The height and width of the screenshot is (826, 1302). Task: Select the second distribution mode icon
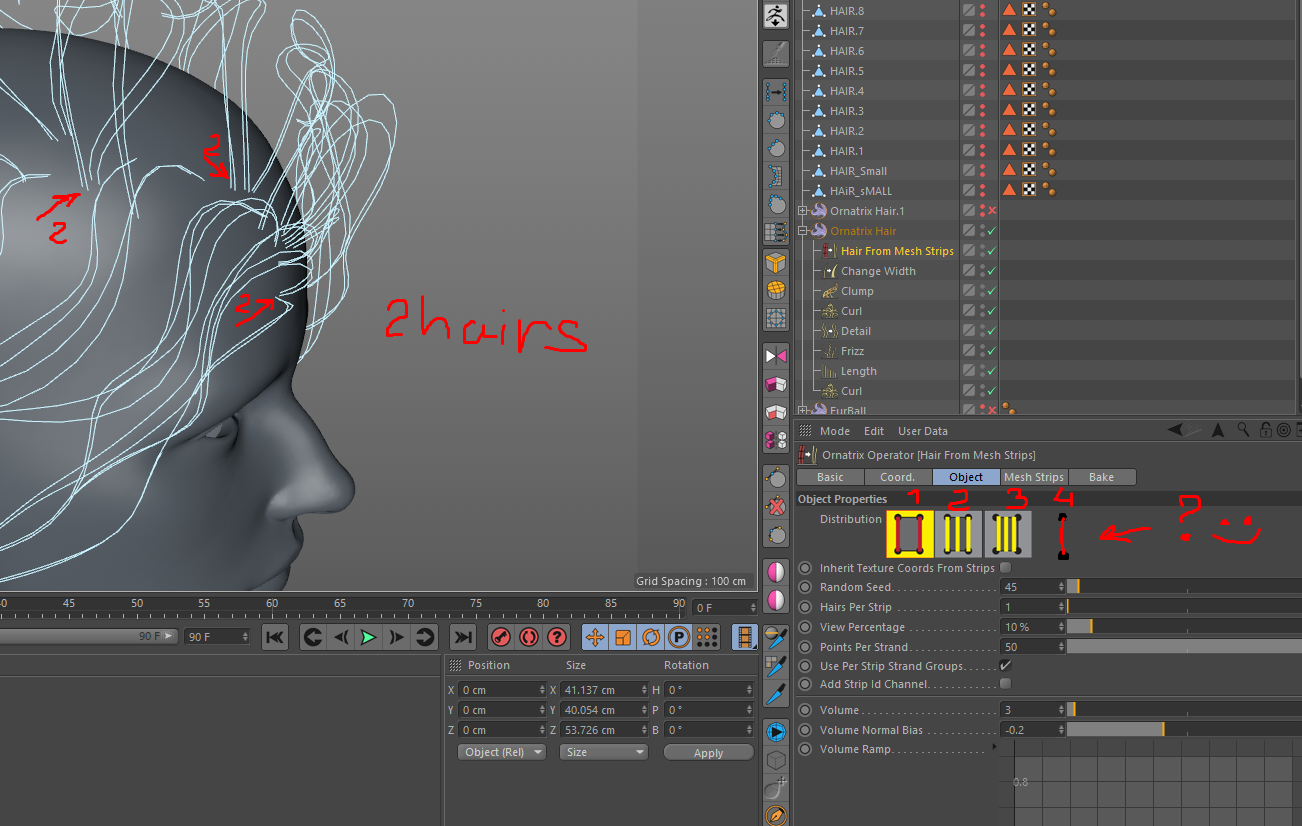pos(959,534)
